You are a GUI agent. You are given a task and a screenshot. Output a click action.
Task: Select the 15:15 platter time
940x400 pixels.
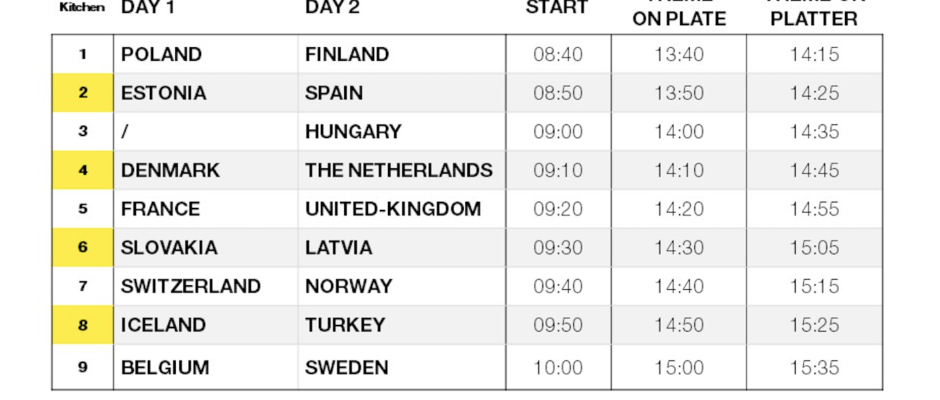(814, 286)
